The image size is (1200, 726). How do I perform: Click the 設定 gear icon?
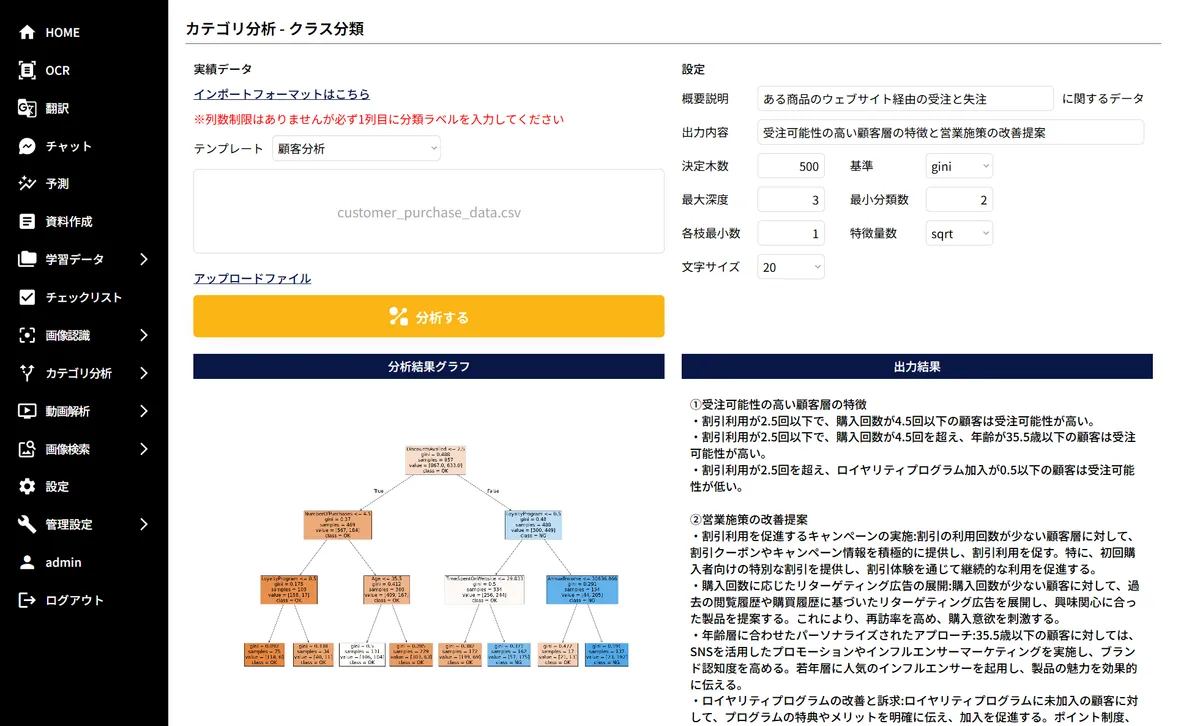click(27, 486)
